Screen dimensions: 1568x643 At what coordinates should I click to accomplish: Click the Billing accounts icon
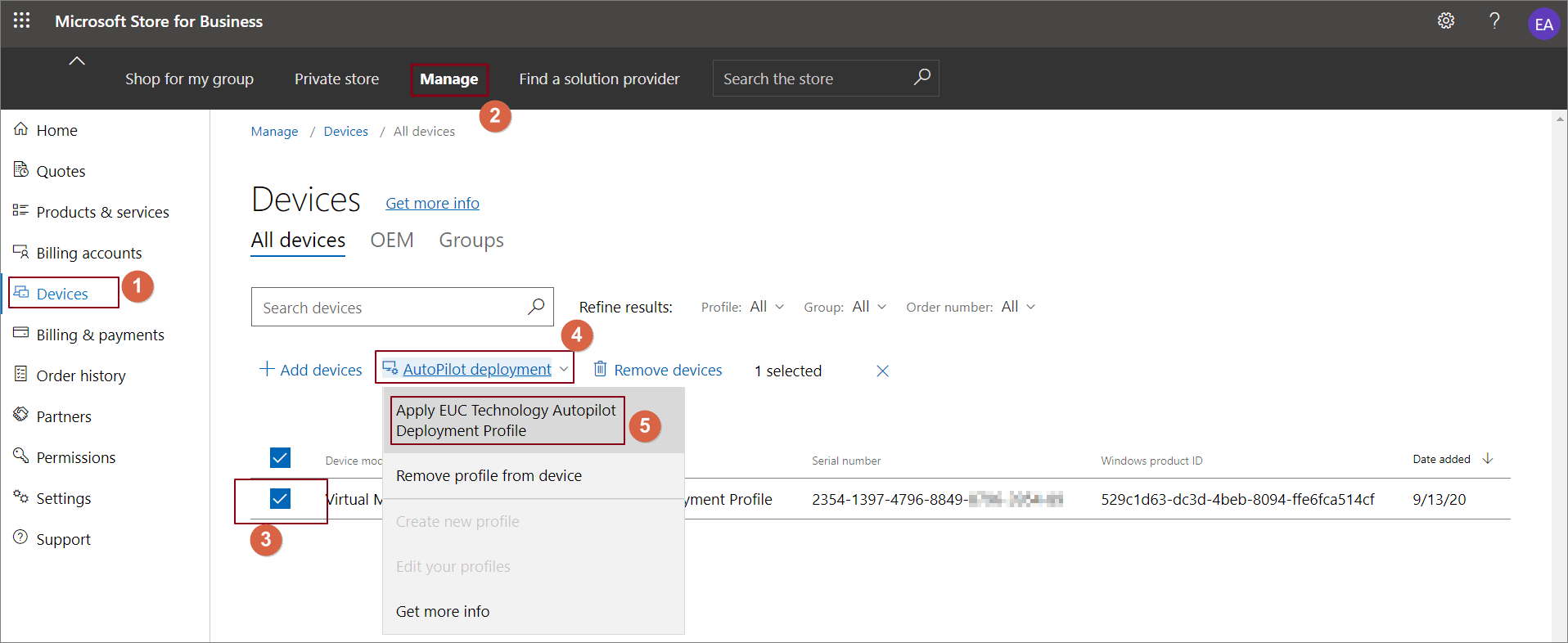pyautogui.click(x=21, y=252)
